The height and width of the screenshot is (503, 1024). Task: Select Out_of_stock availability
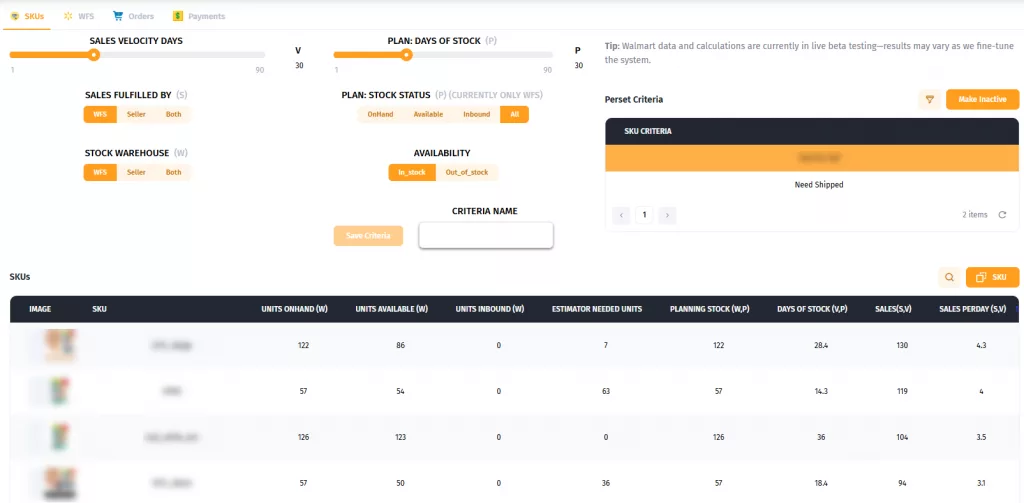(x=467, y=172)
